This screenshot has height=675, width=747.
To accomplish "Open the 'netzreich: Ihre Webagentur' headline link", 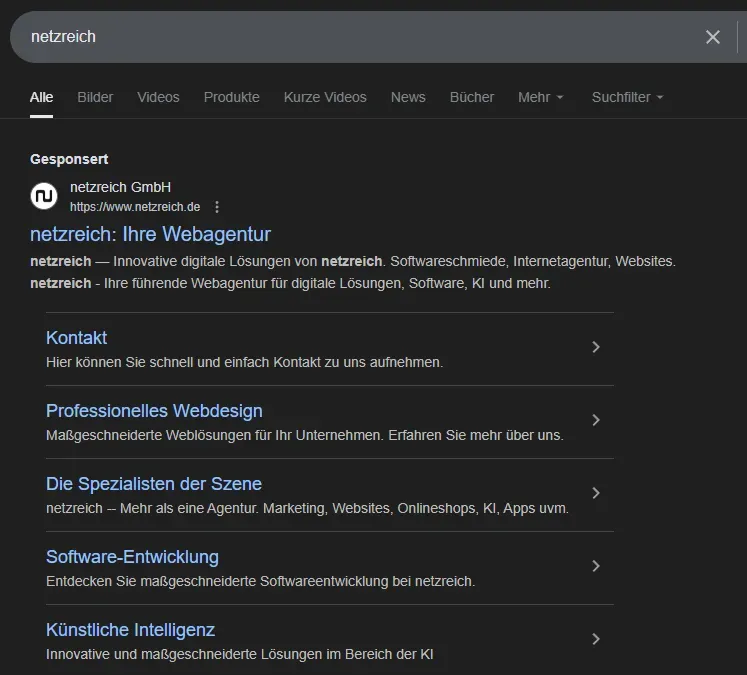I will [150, 234].
